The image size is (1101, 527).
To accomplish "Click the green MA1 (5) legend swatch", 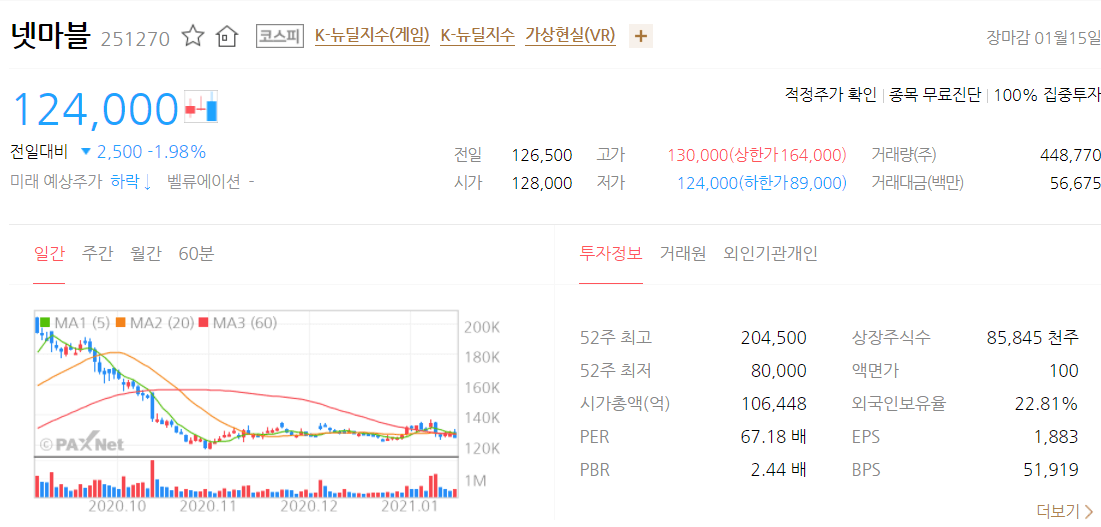I will pos(46,323).
